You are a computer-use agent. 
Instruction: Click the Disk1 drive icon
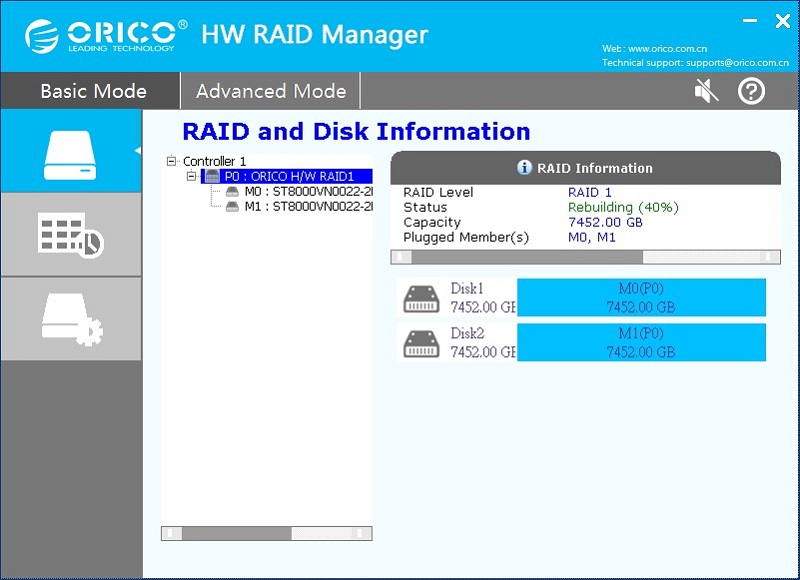(x=420, y=298)
